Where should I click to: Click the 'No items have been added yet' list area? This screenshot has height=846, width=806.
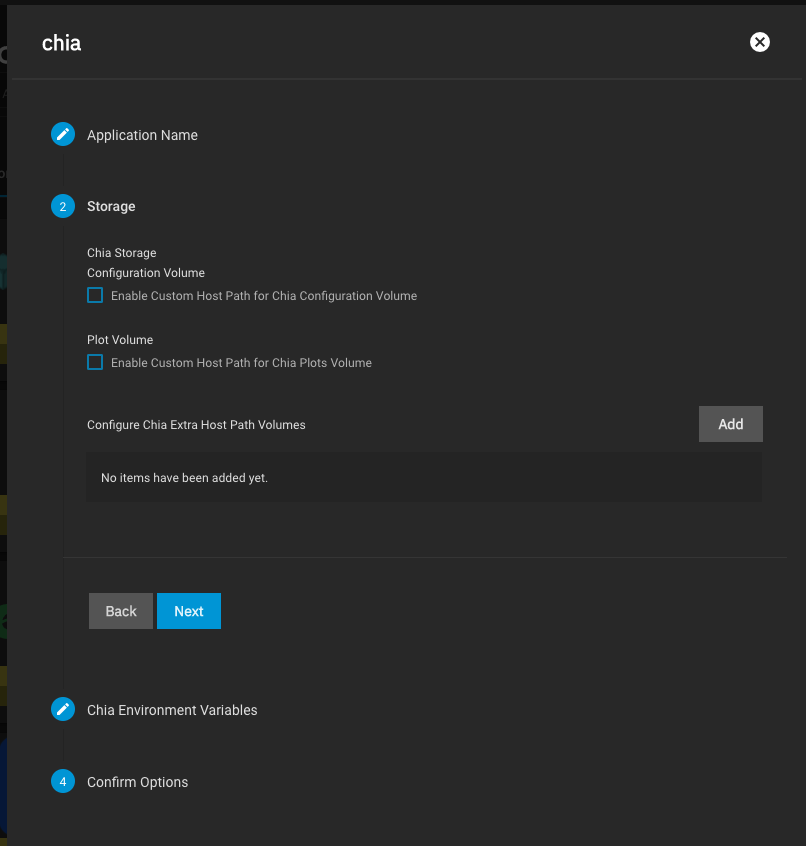(424, 477)
